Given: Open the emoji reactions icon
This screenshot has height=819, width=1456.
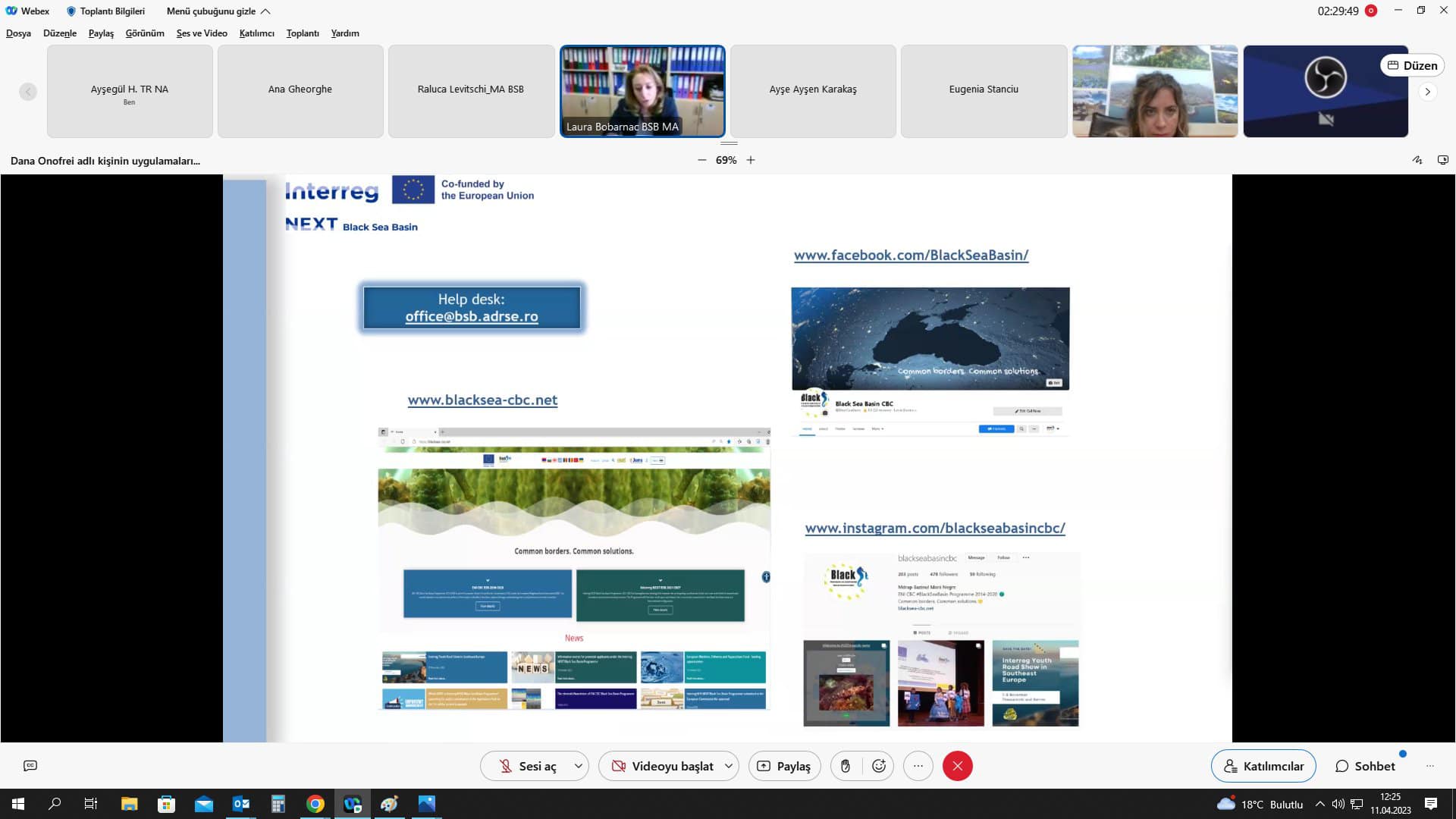Looking at the screenshot, I should click(879, 766).
